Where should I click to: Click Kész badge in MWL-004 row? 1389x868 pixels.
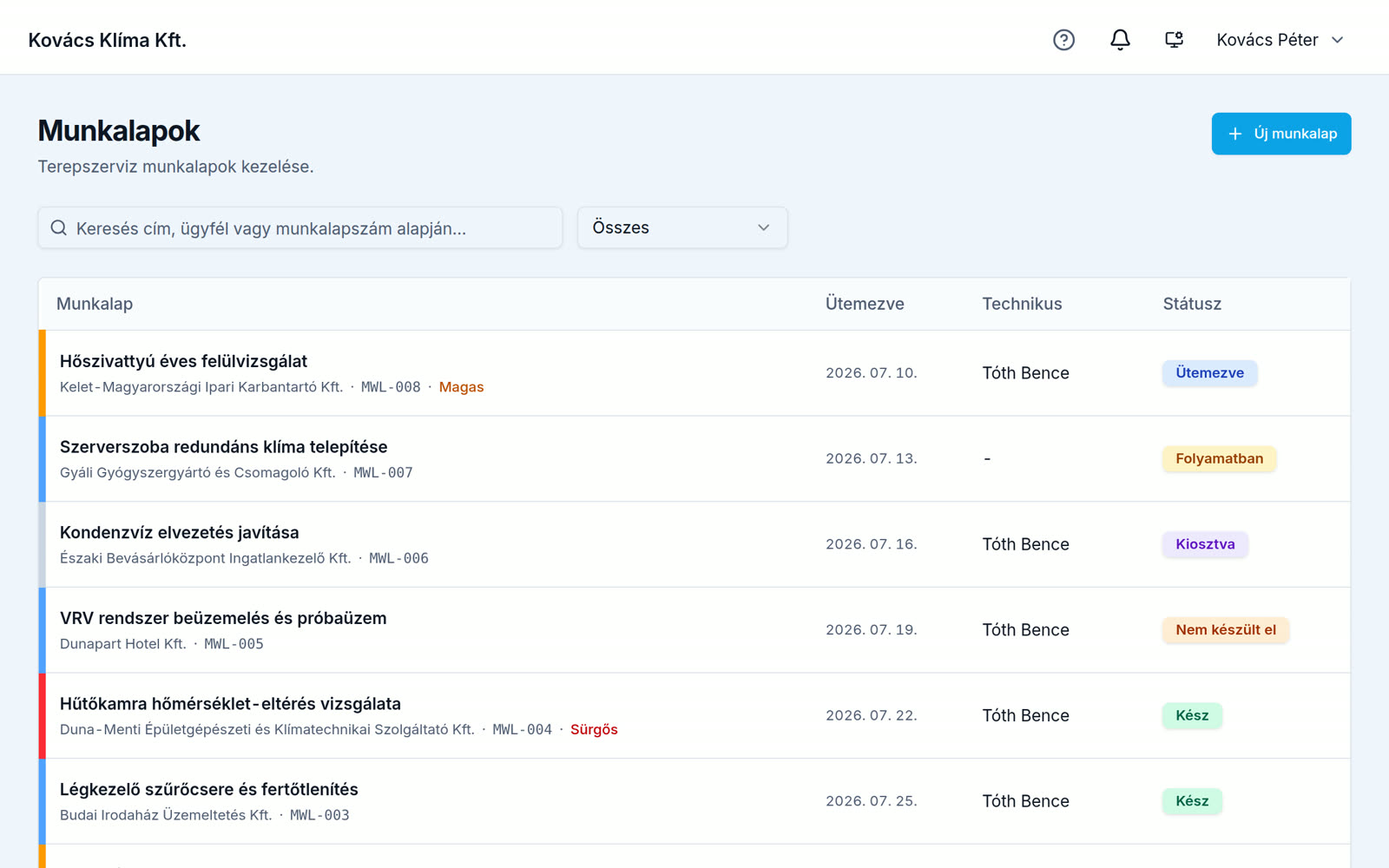(x=1192, y=715)
